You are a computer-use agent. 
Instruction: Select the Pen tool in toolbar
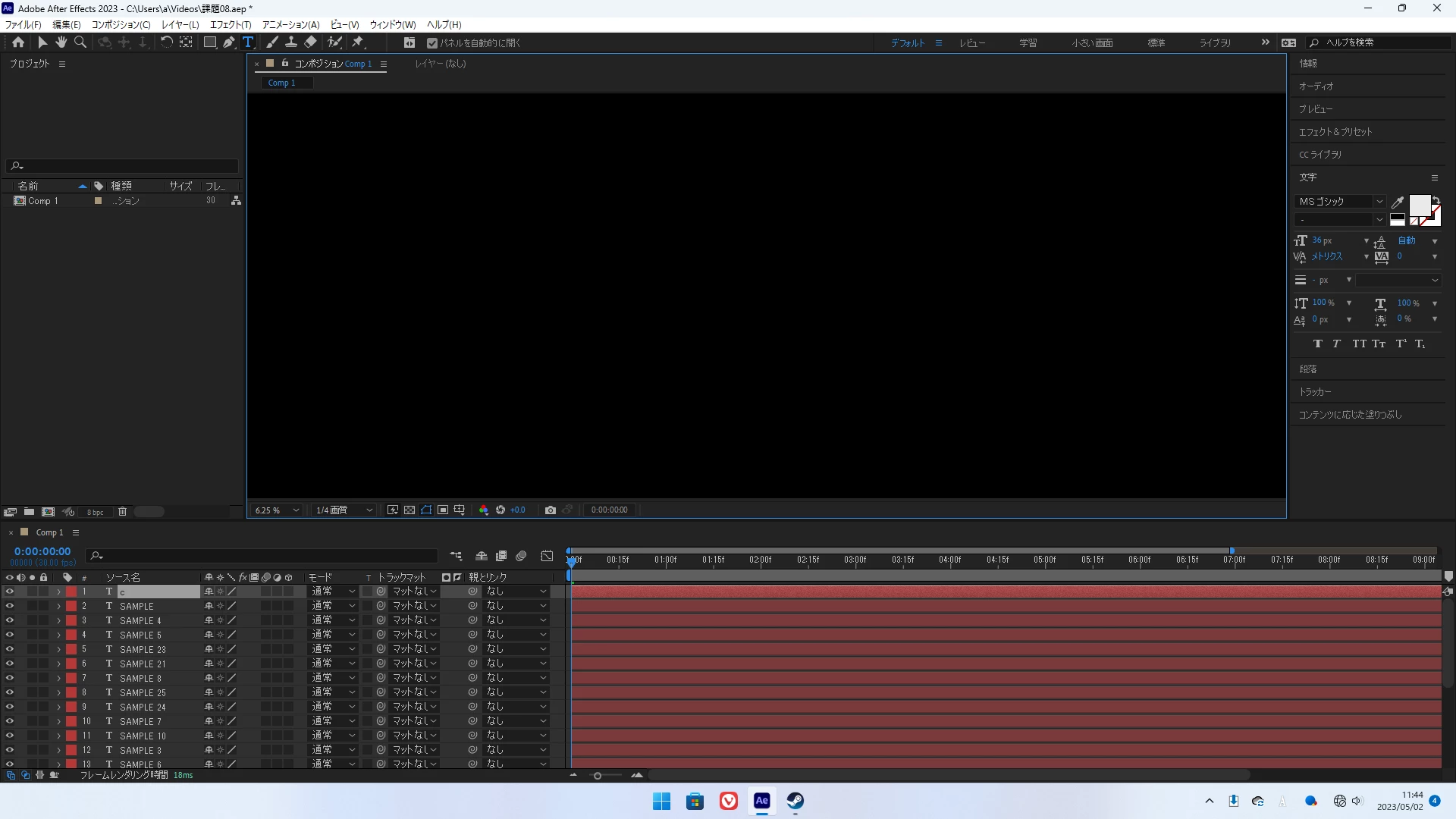coord(228,42)
